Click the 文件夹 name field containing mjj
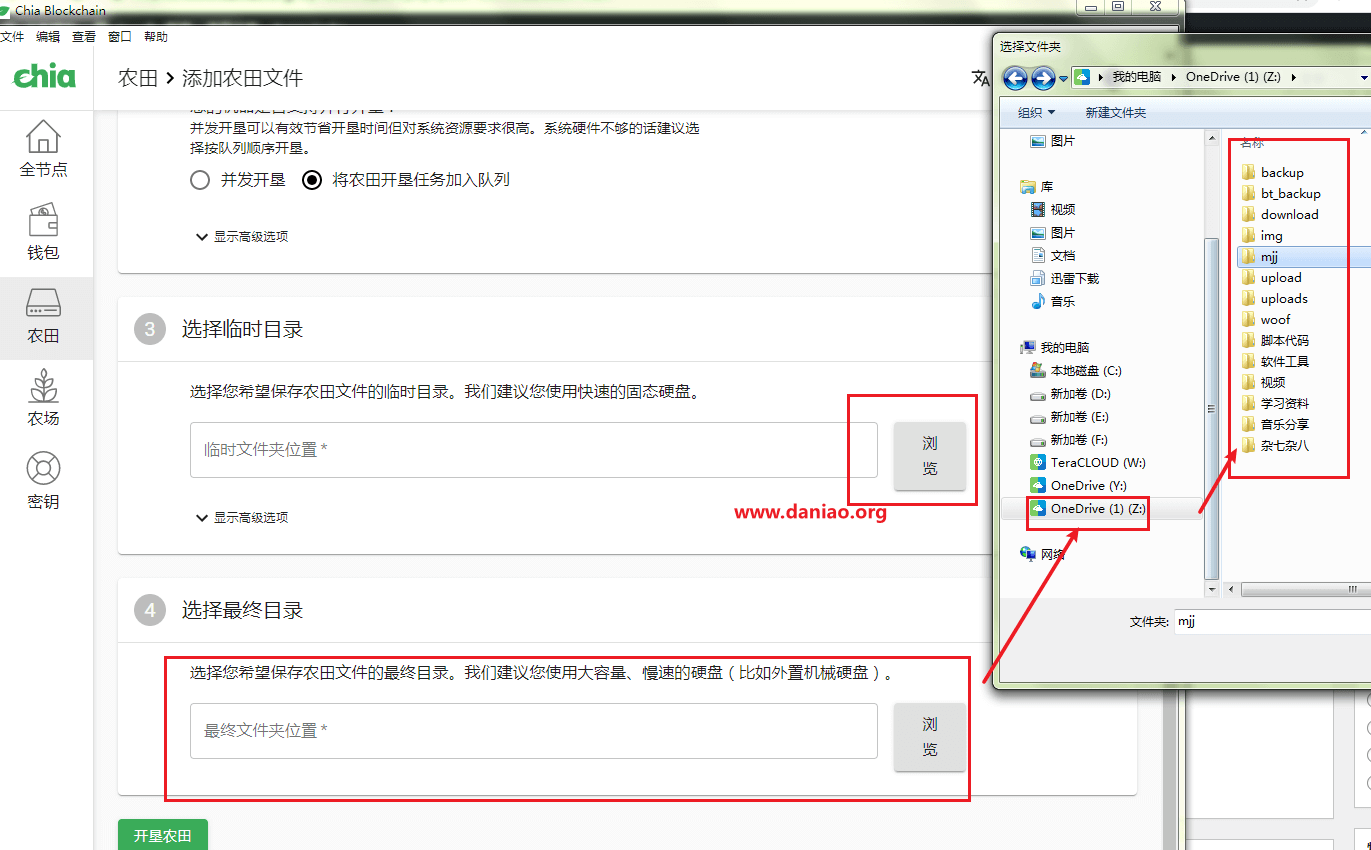The image size is (1371, 850). [x=1271, y=621]
